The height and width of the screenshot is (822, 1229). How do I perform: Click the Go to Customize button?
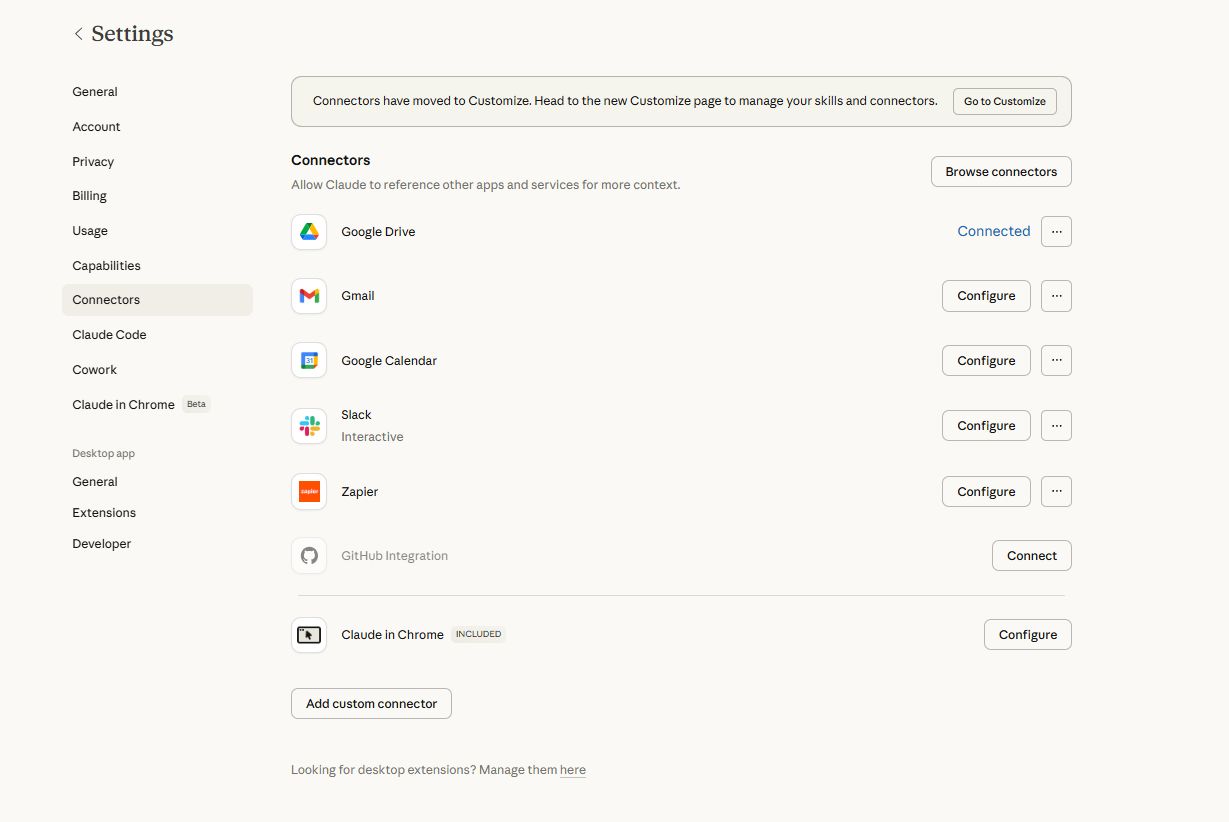tap(1004, 100)
